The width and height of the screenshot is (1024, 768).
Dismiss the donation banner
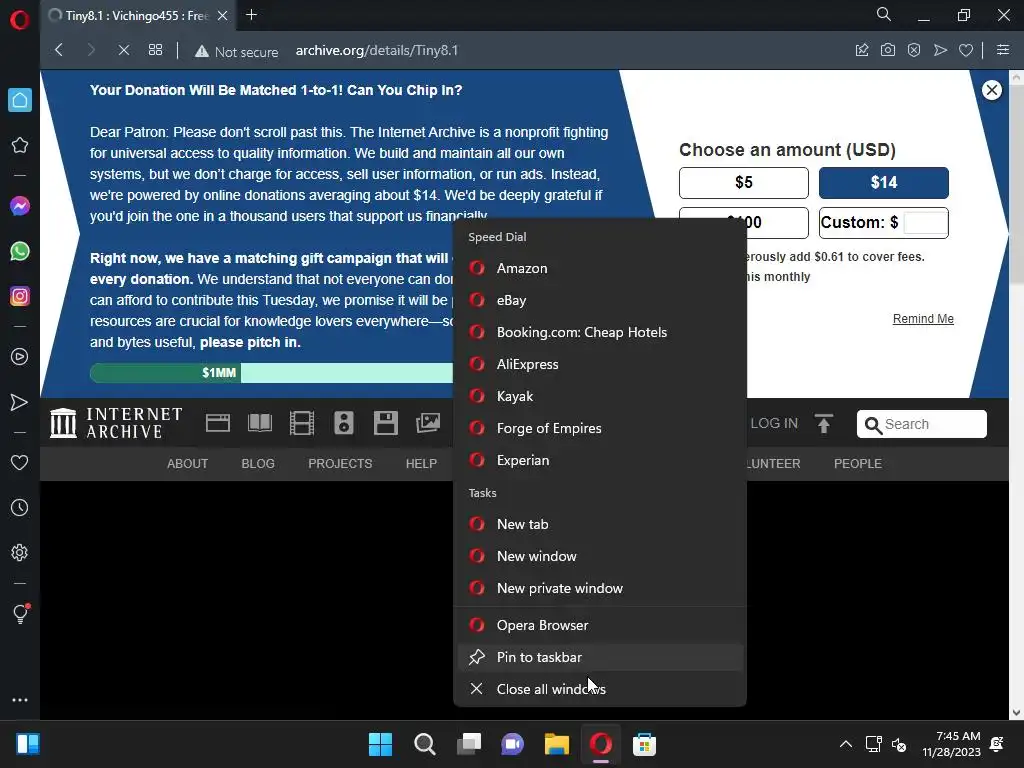pos(991,90)
